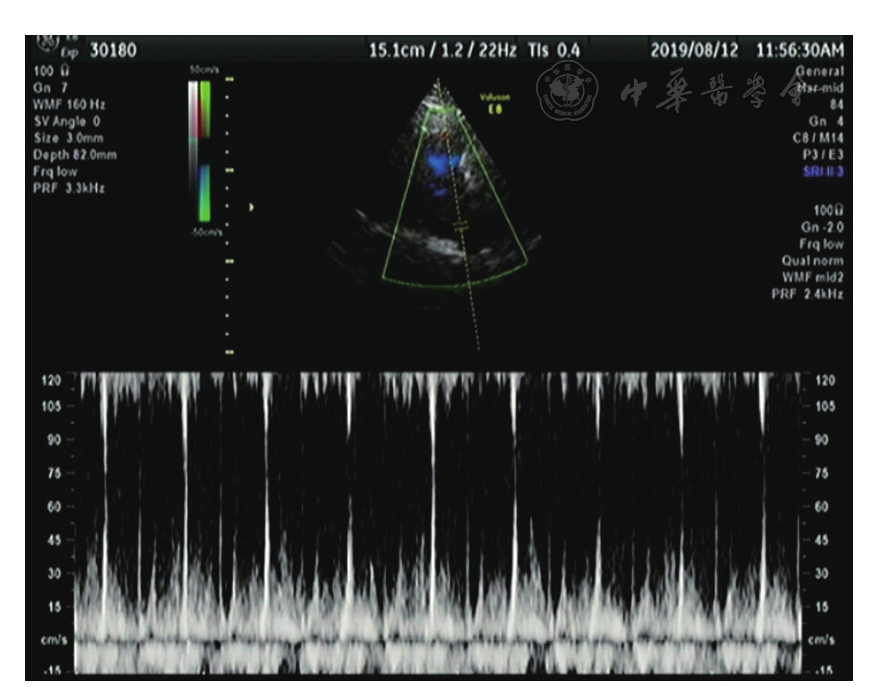The width and height of the screenshot is (879, 687).
Task: Select the blue SRI II 3 setting
Action: click(x=822, y=172)
